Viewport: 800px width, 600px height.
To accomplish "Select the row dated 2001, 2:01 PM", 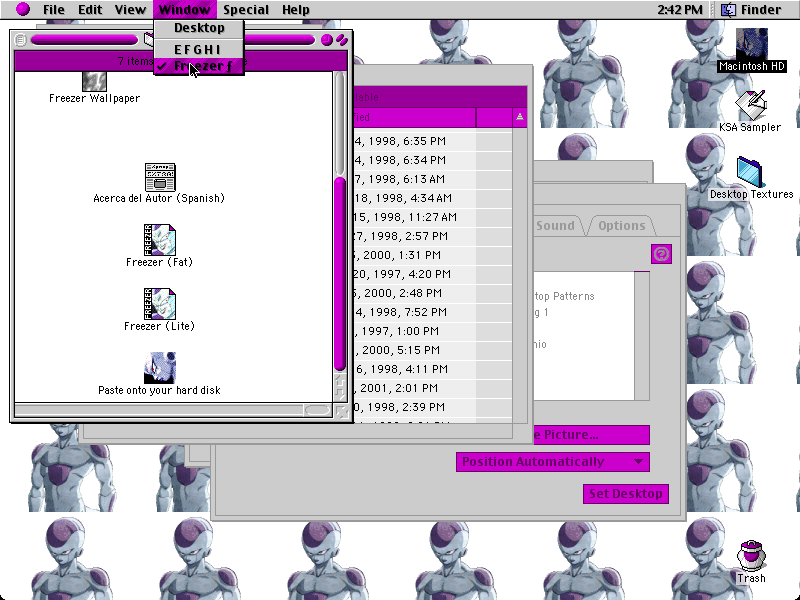I will pyautogui.click(x=433, y=388).
